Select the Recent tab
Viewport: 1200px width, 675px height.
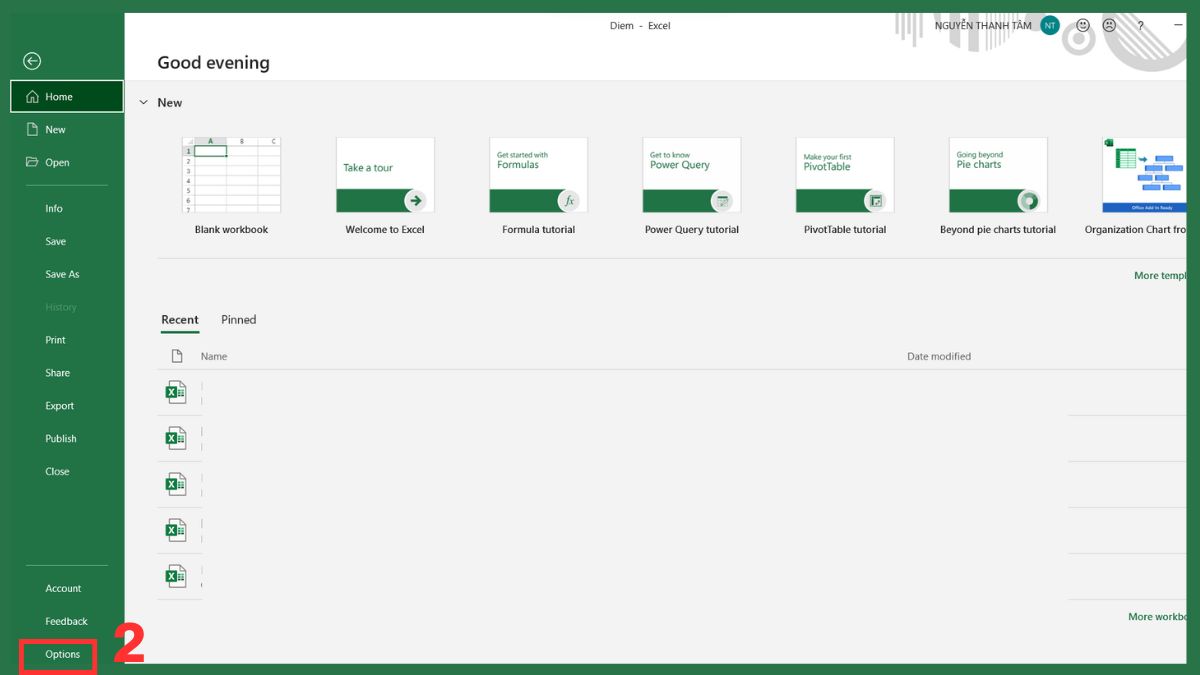[180, 320]
